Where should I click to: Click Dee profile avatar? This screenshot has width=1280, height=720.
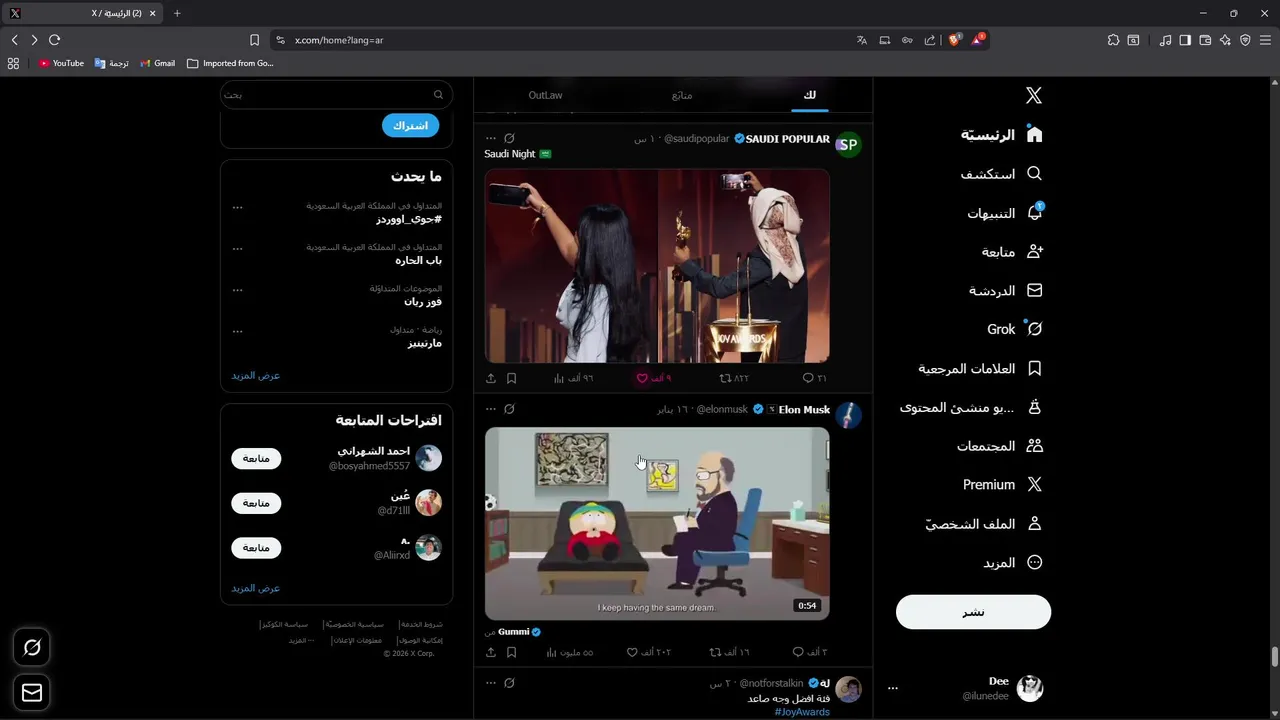point(1030,688)
